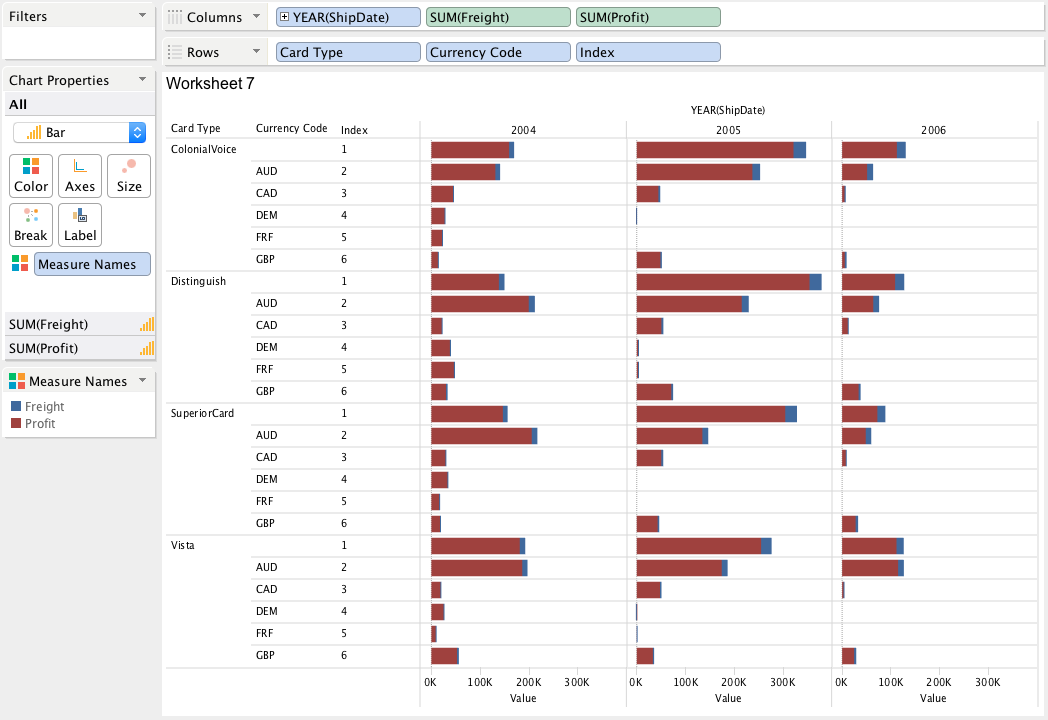This screenshot has height=720, width=1048.
Task: Click the DEM label under SuperiorCard
Action: click(x=266, y=479)
